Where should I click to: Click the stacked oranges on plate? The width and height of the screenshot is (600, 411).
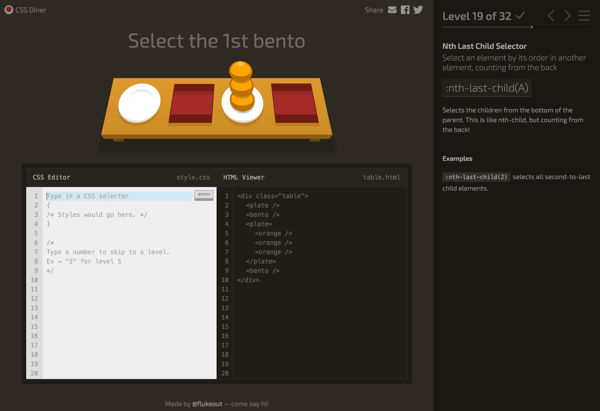pos(241,86)
